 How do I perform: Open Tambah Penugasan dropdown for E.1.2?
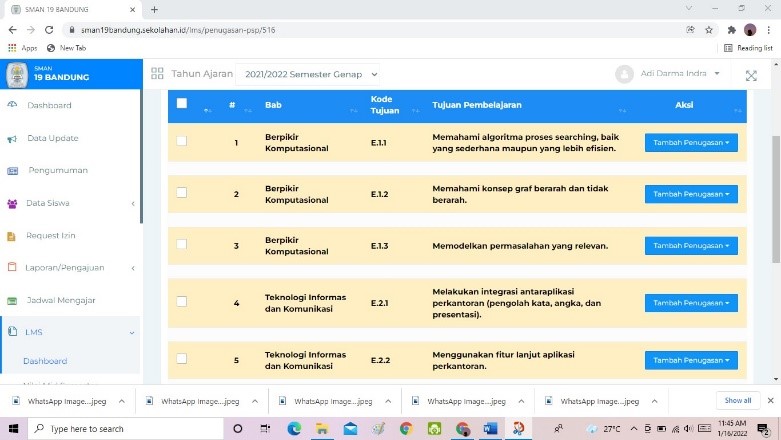coord(691,194)
